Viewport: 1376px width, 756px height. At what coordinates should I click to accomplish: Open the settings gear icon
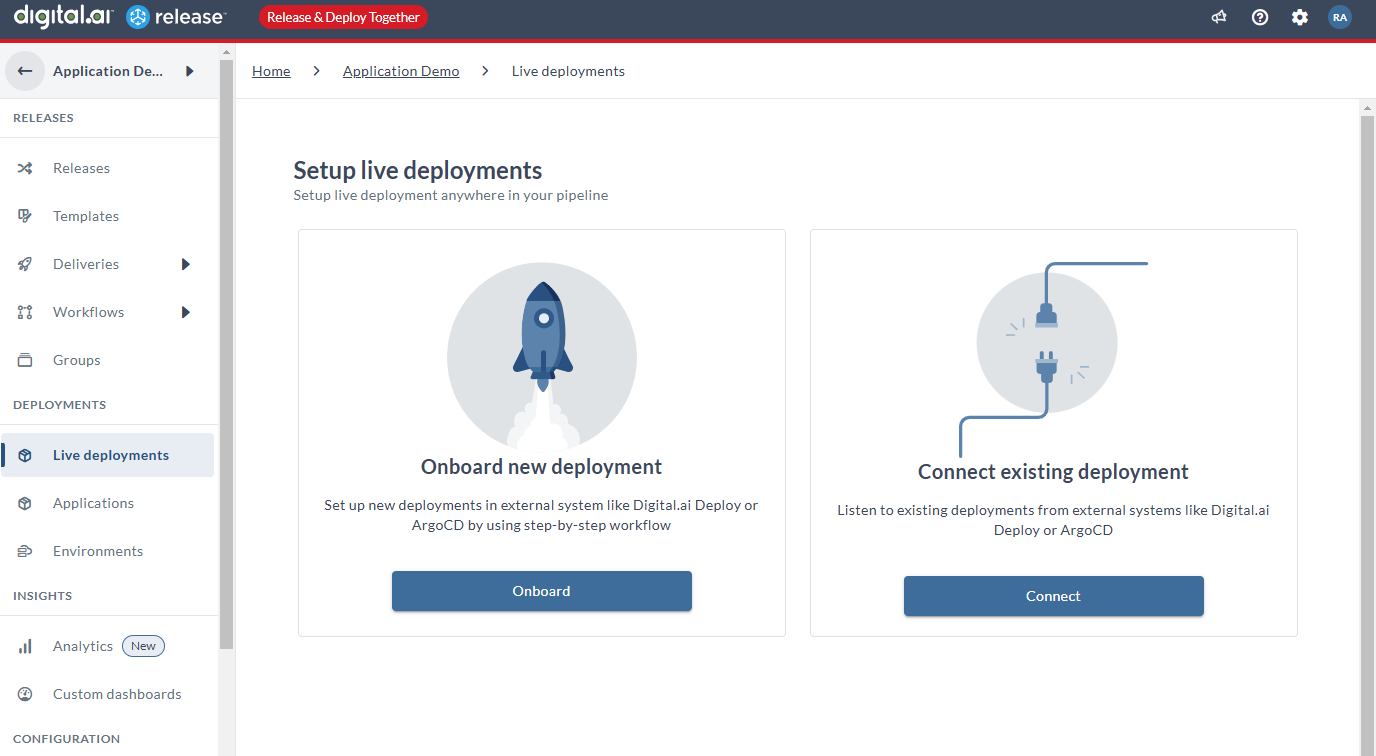(1300, 17)
